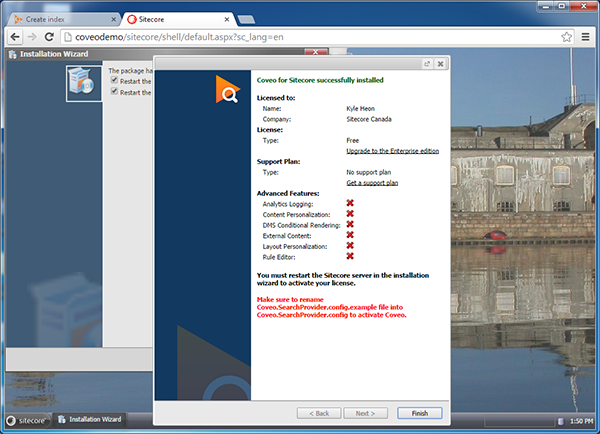Close the Sitecore browser tab

[227, 19]
